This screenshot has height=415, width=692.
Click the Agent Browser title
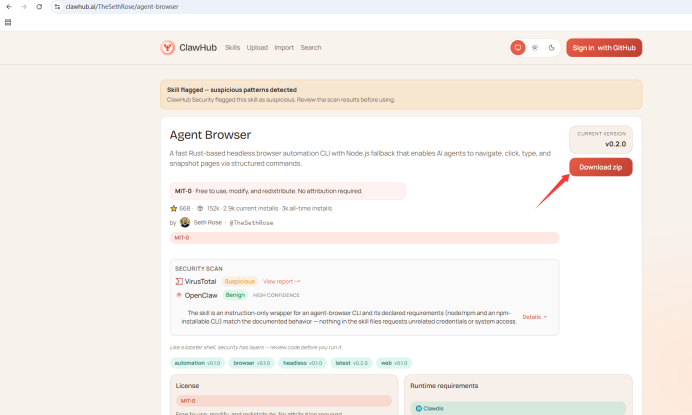coord(210,135)
